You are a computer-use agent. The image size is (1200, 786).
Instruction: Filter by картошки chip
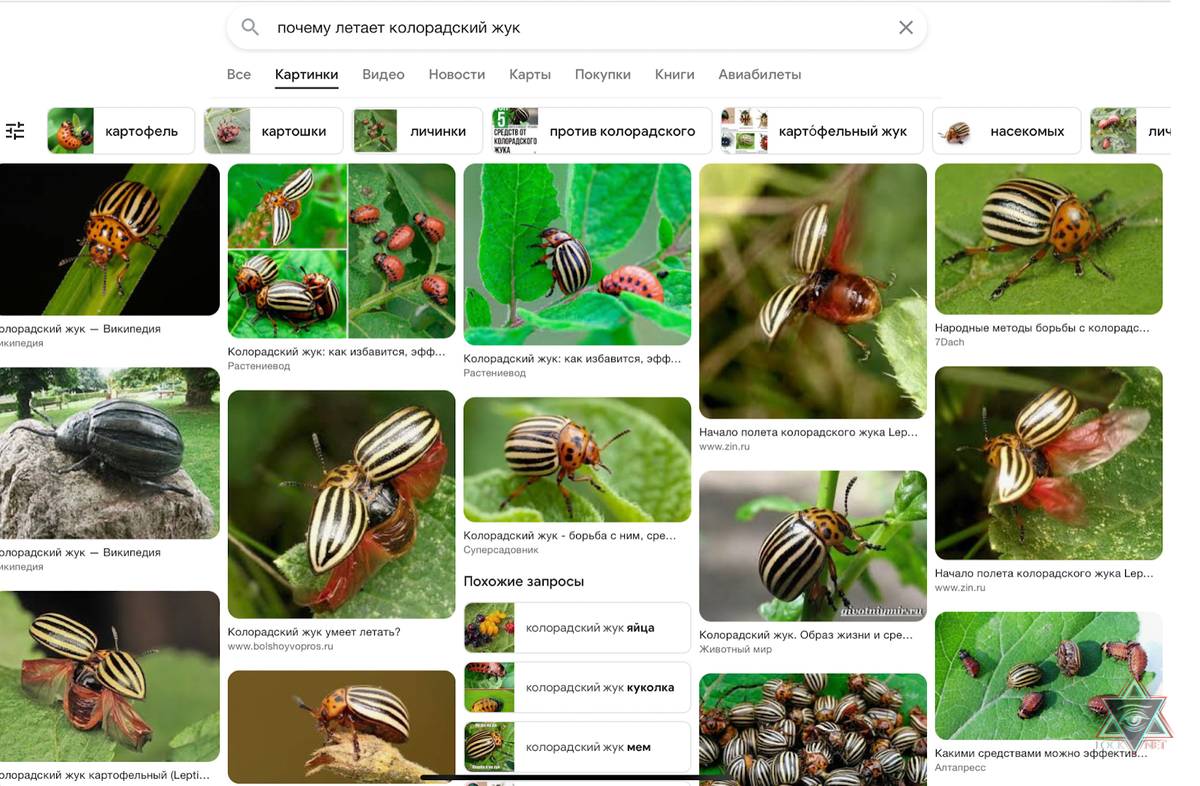pyautogui.click(x=273, y=131)
